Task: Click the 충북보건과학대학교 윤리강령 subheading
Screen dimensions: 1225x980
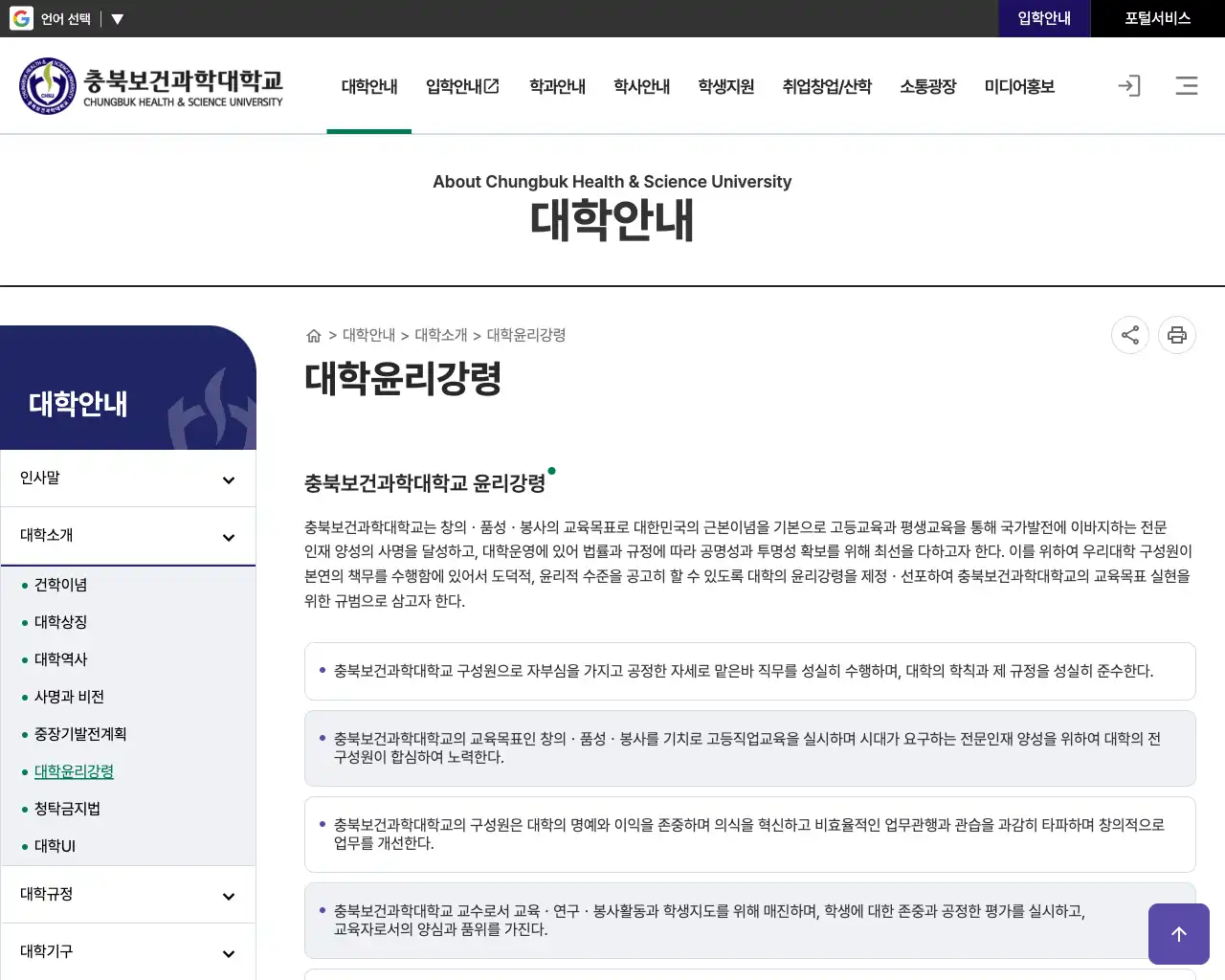Action: pyautogui.click(x=425, y=483)
